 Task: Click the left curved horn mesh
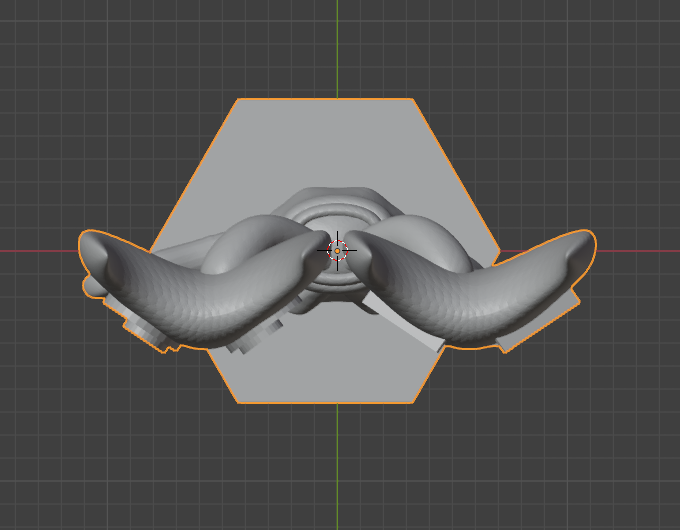click(204, 291)
